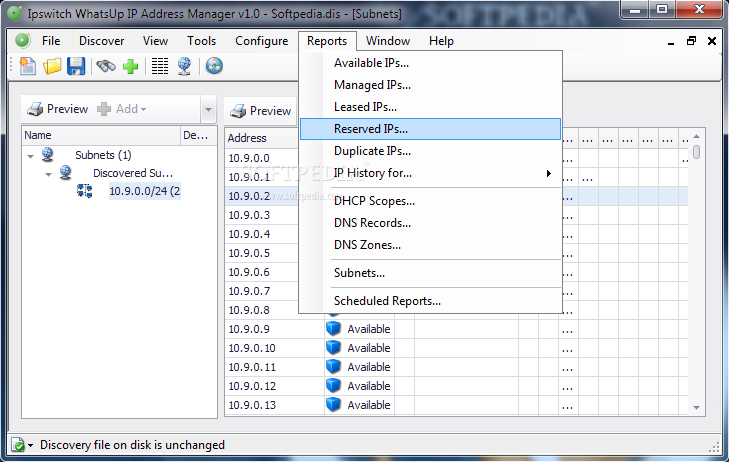Click Preview in the address pane

coord(261,111)
